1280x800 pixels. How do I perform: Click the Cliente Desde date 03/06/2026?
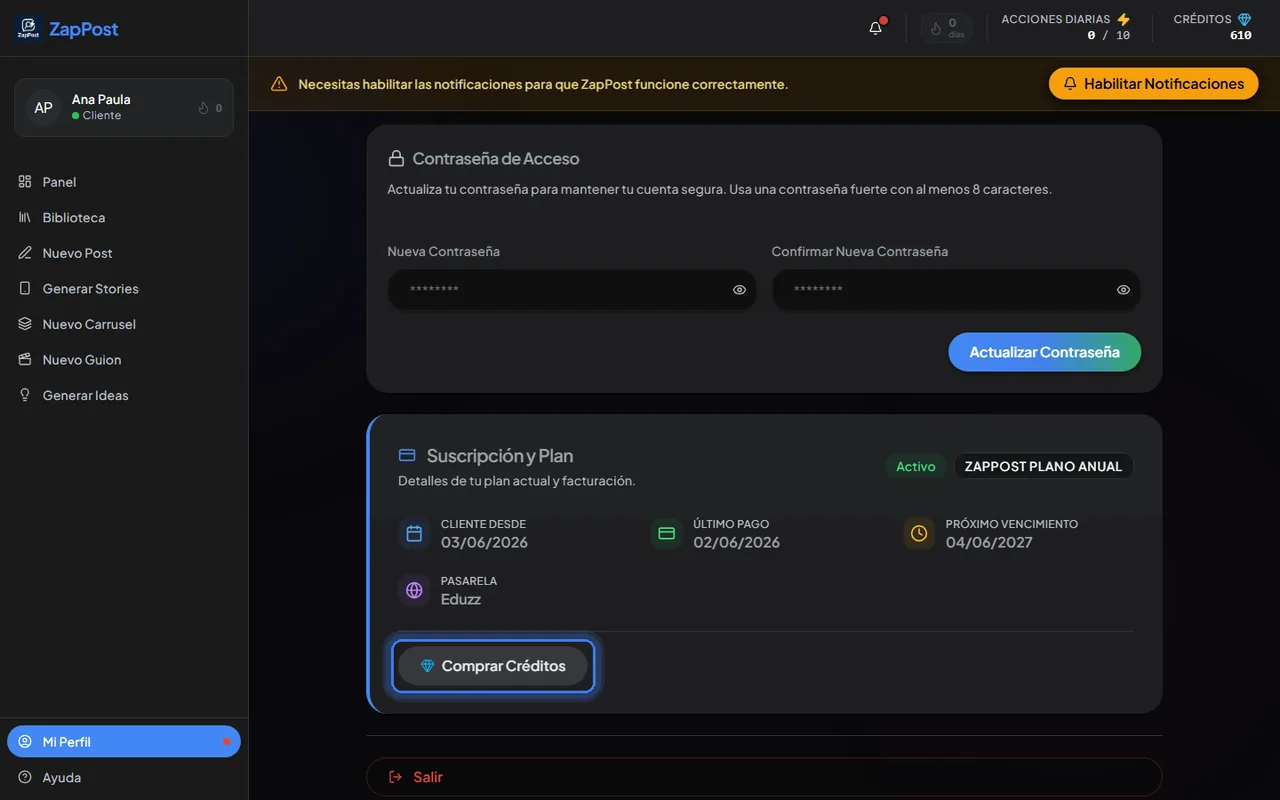484,543
